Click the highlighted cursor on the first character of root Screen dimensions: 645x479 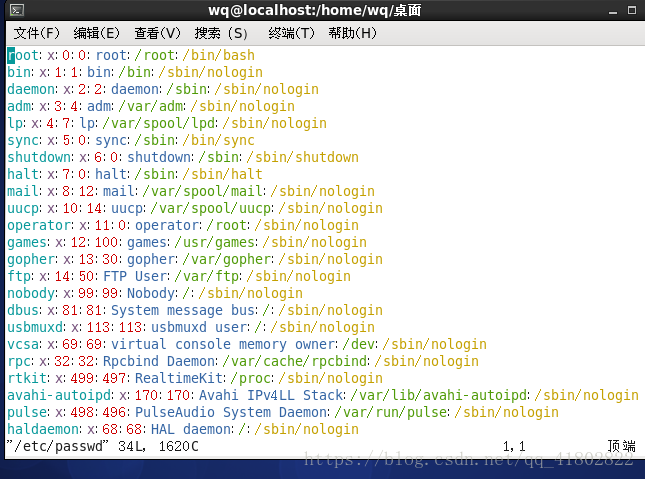pos(11,55)
